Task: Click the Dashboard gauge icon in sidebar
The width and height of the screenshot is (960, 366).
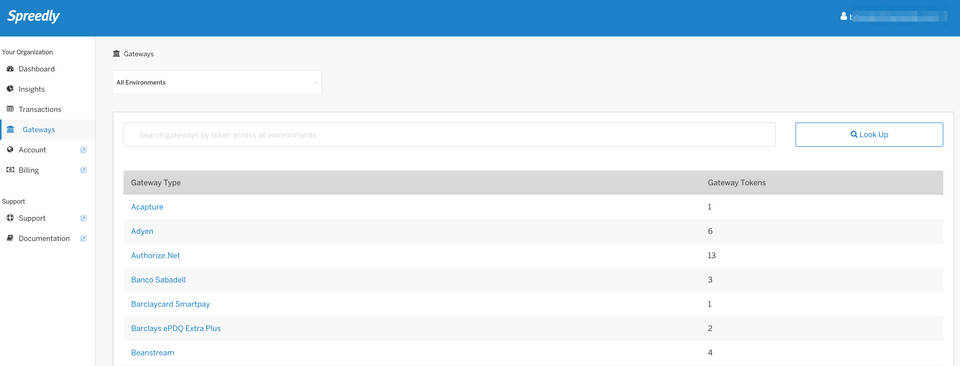Action: click(x=10, y=69)
